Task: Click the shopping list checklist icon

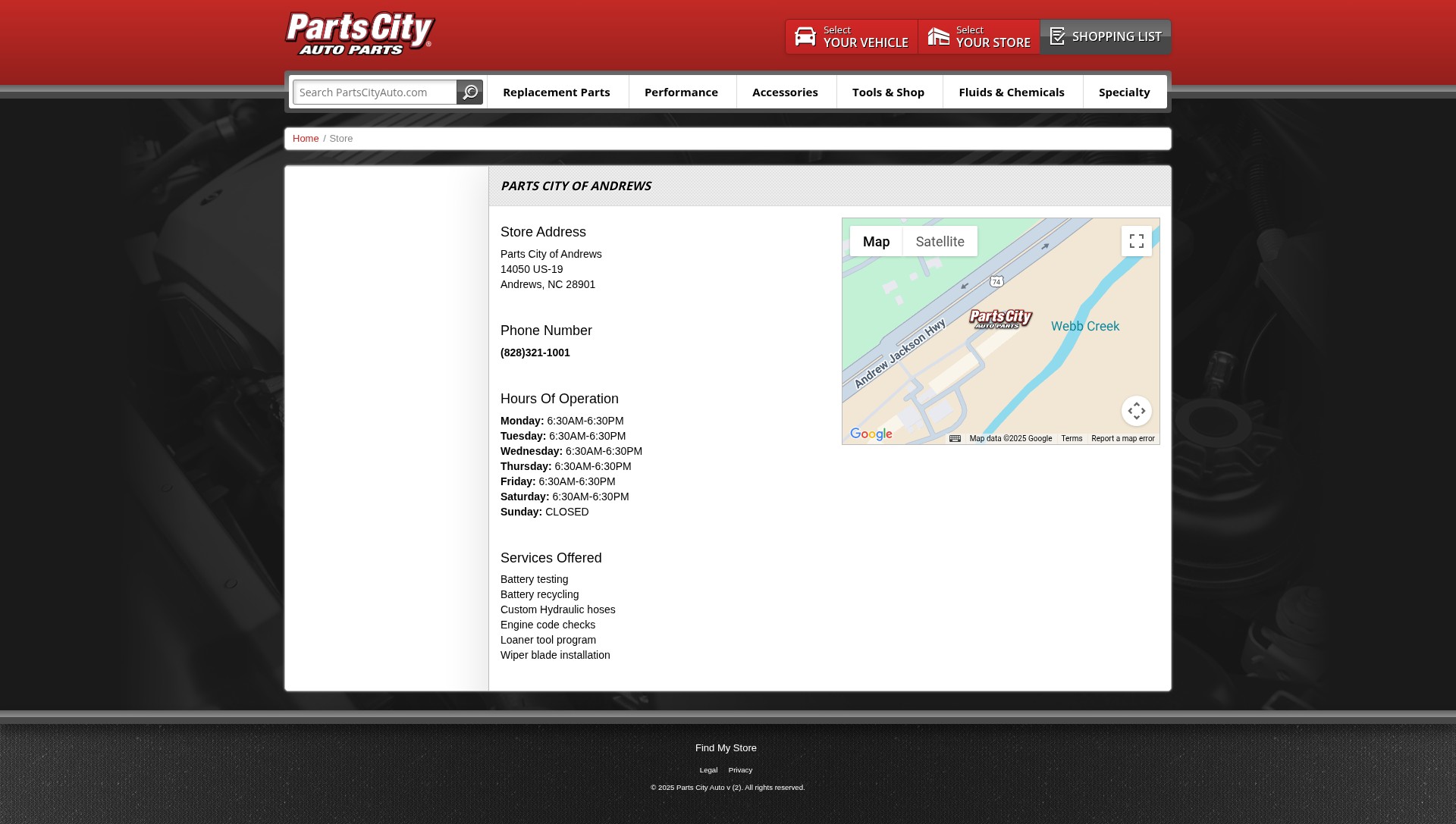Action: click(1057, 36)
